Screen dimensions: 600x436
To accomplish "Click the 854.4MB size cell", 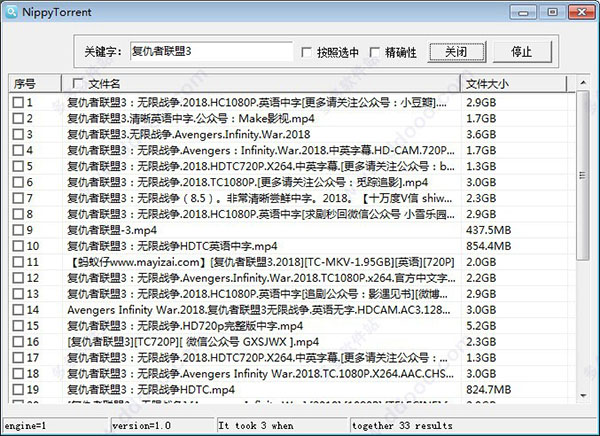I will (488, 246).
